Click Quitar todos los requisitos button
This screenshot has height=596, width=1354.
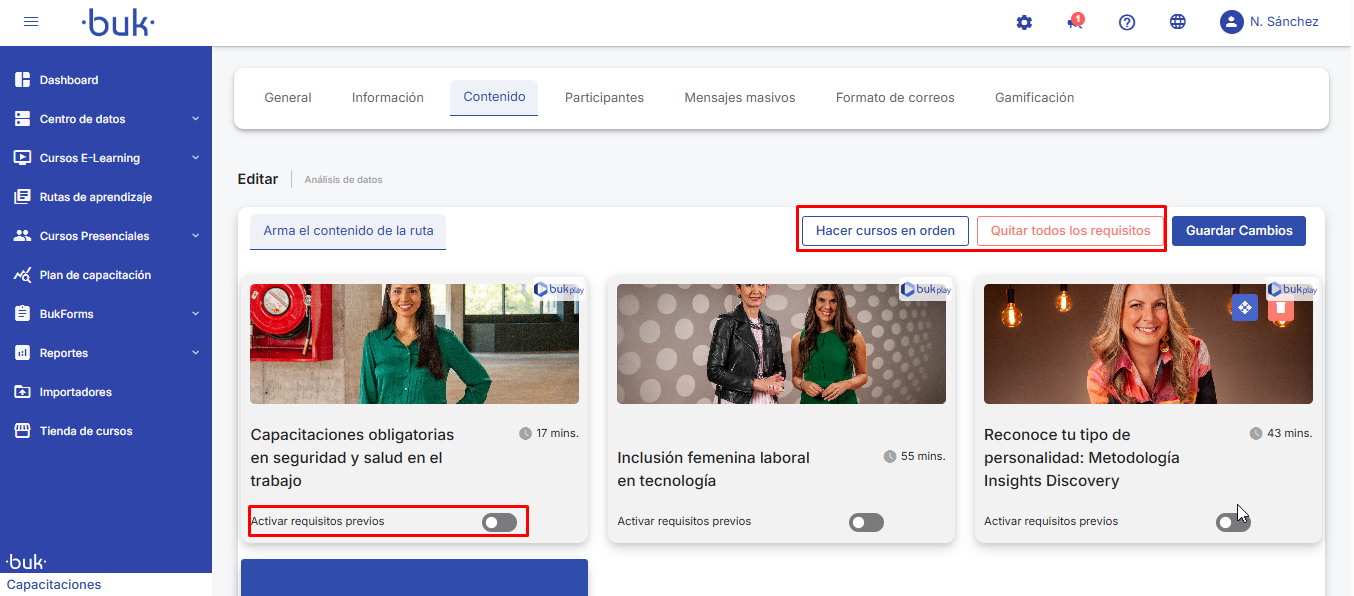pos(1070,231)
